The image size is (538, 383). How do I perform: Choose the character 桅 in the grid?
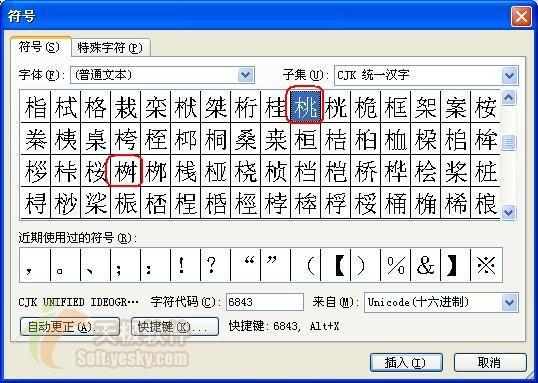coord(366,106)
